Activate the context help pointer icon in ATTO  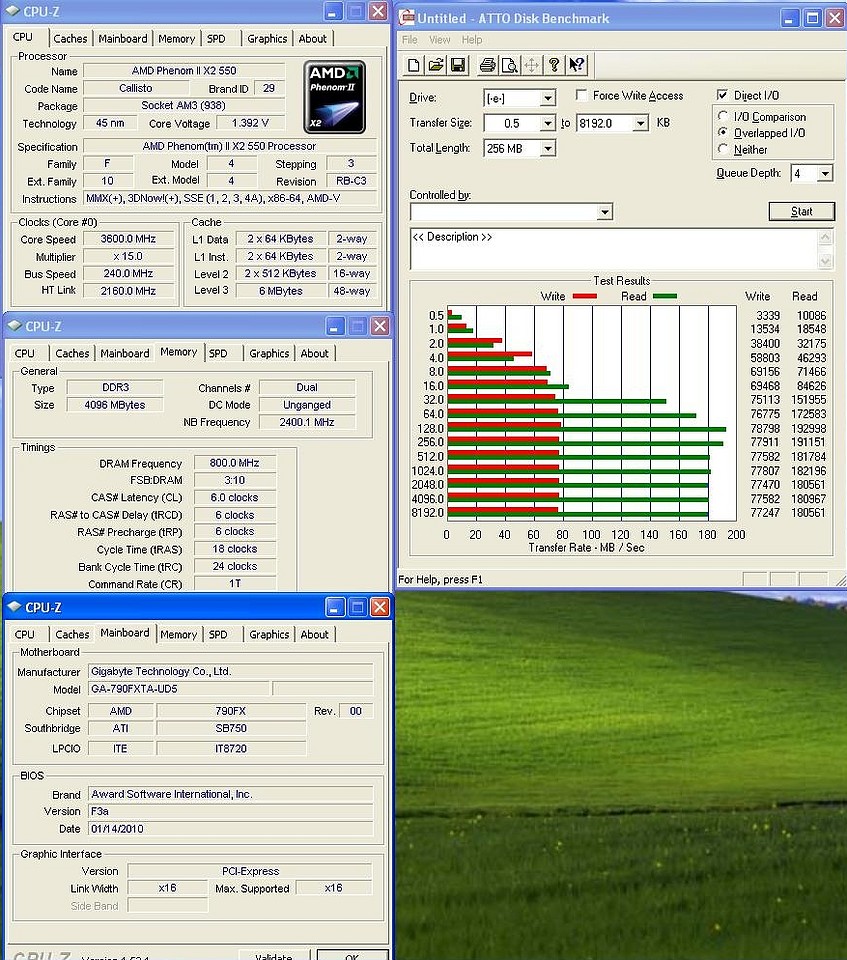click(576, 65)
